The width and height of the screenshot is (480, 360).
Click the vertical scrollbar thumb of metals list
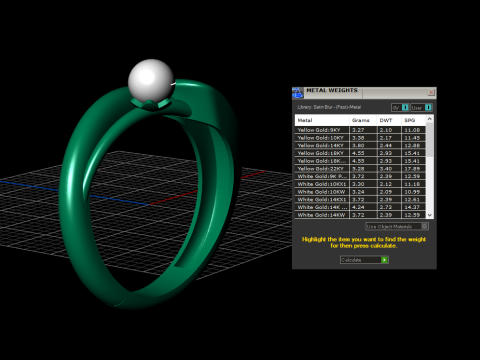(430, 140)
